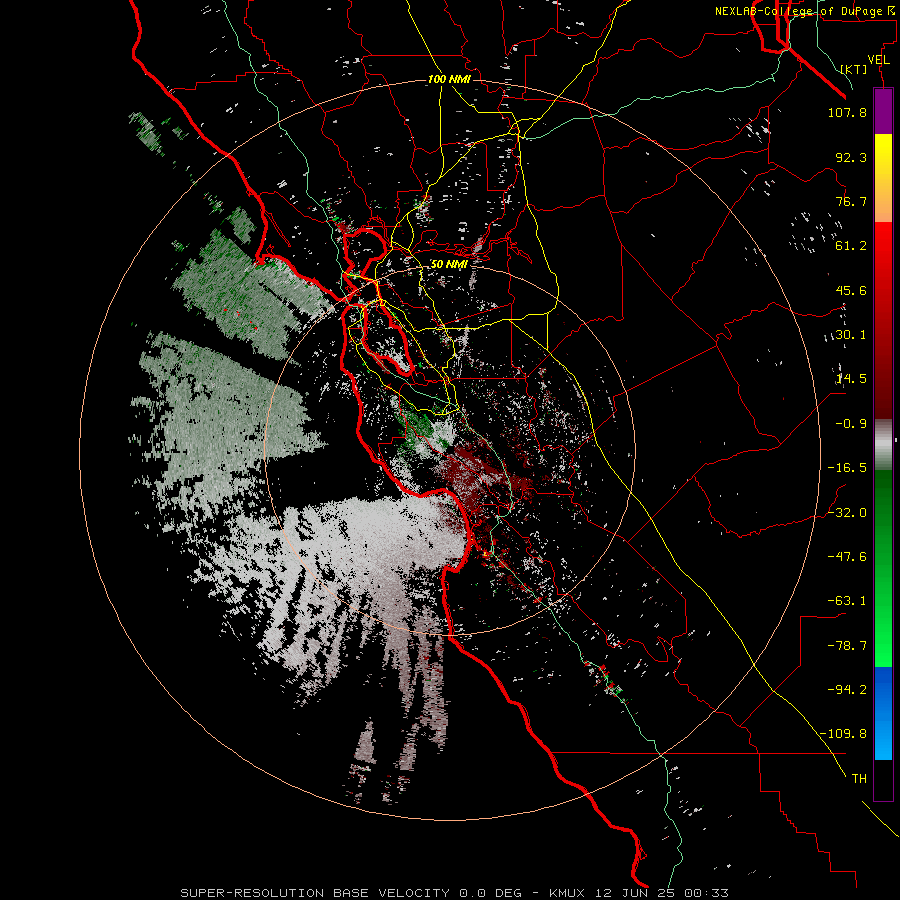Click the -109.8 velocity scale value
900x900 pixels.
point(843,734)
